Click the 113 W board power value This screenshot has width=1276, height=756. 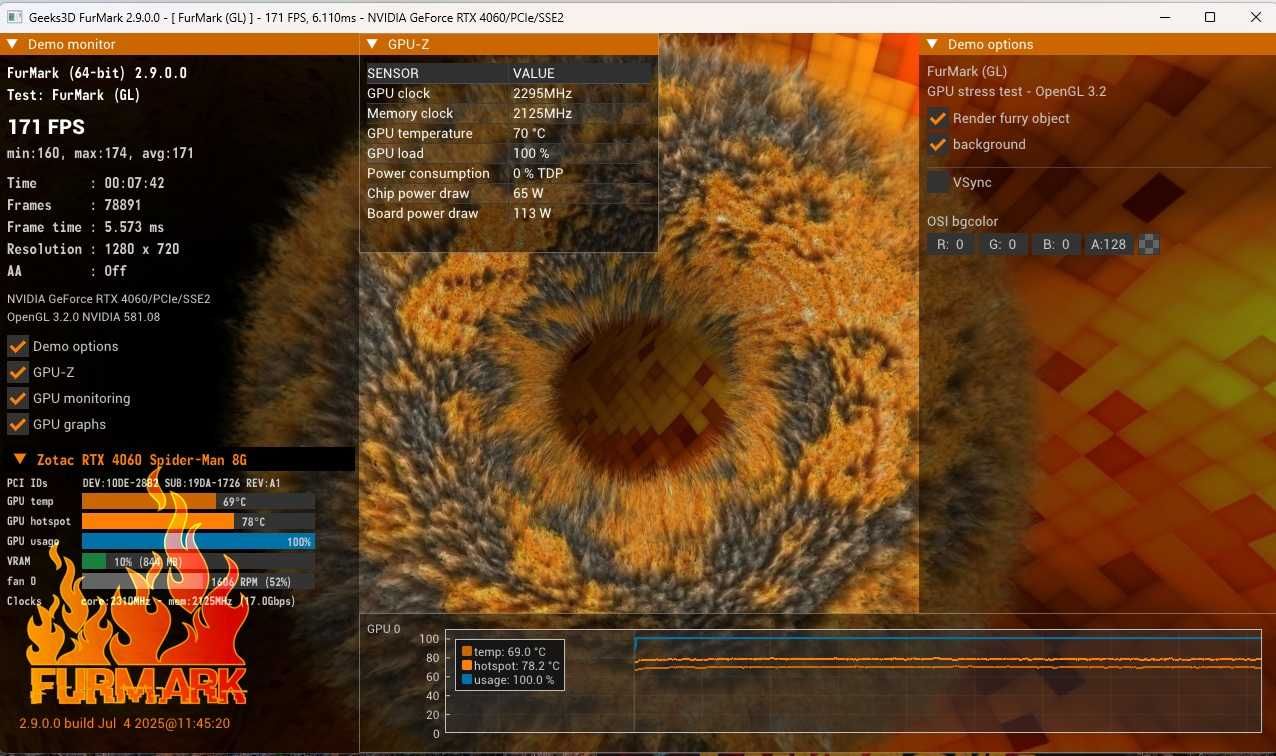point(532,213)
